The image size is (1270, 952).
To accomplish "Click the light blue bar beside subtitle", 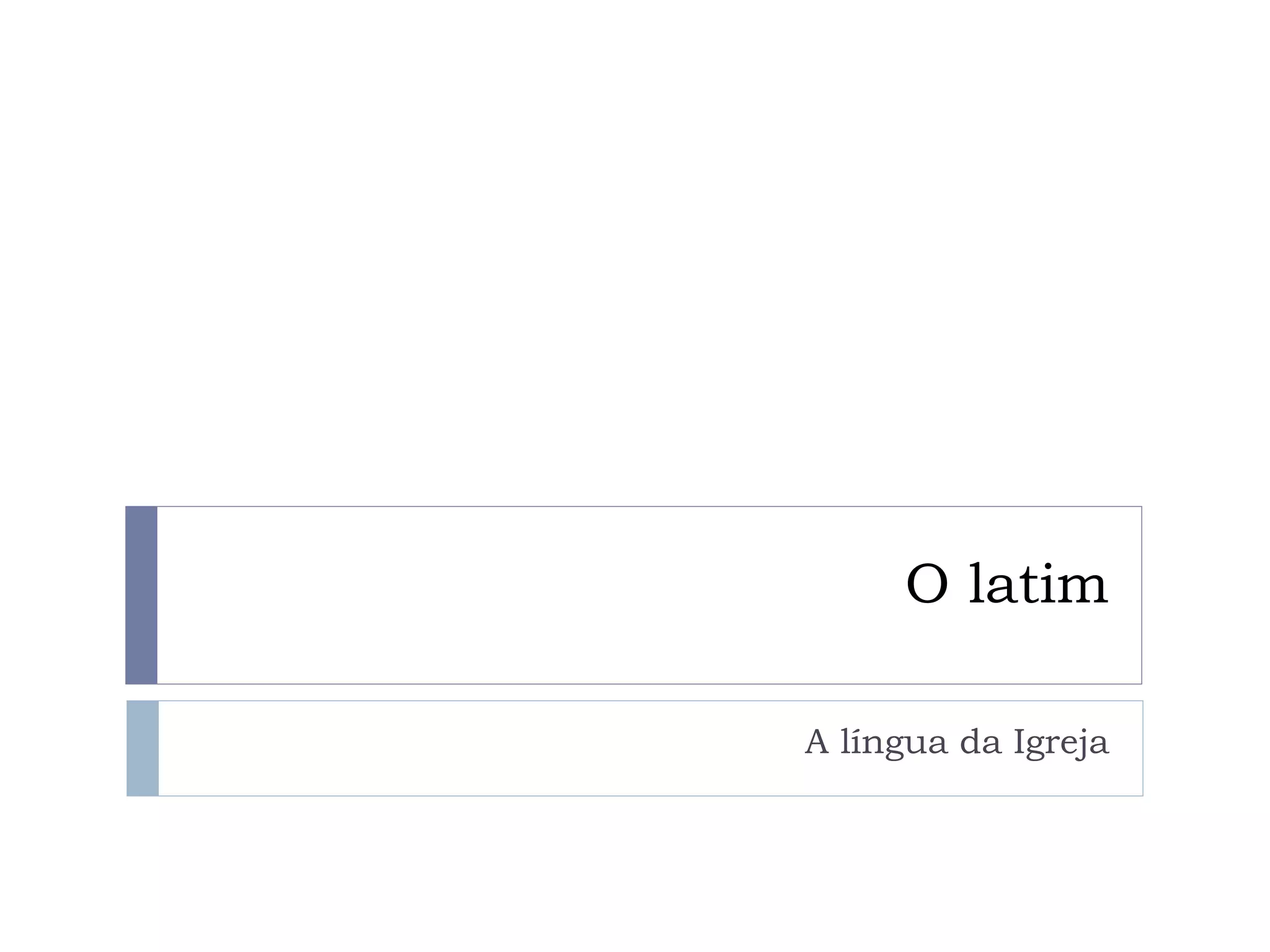I will click(143, 748).
